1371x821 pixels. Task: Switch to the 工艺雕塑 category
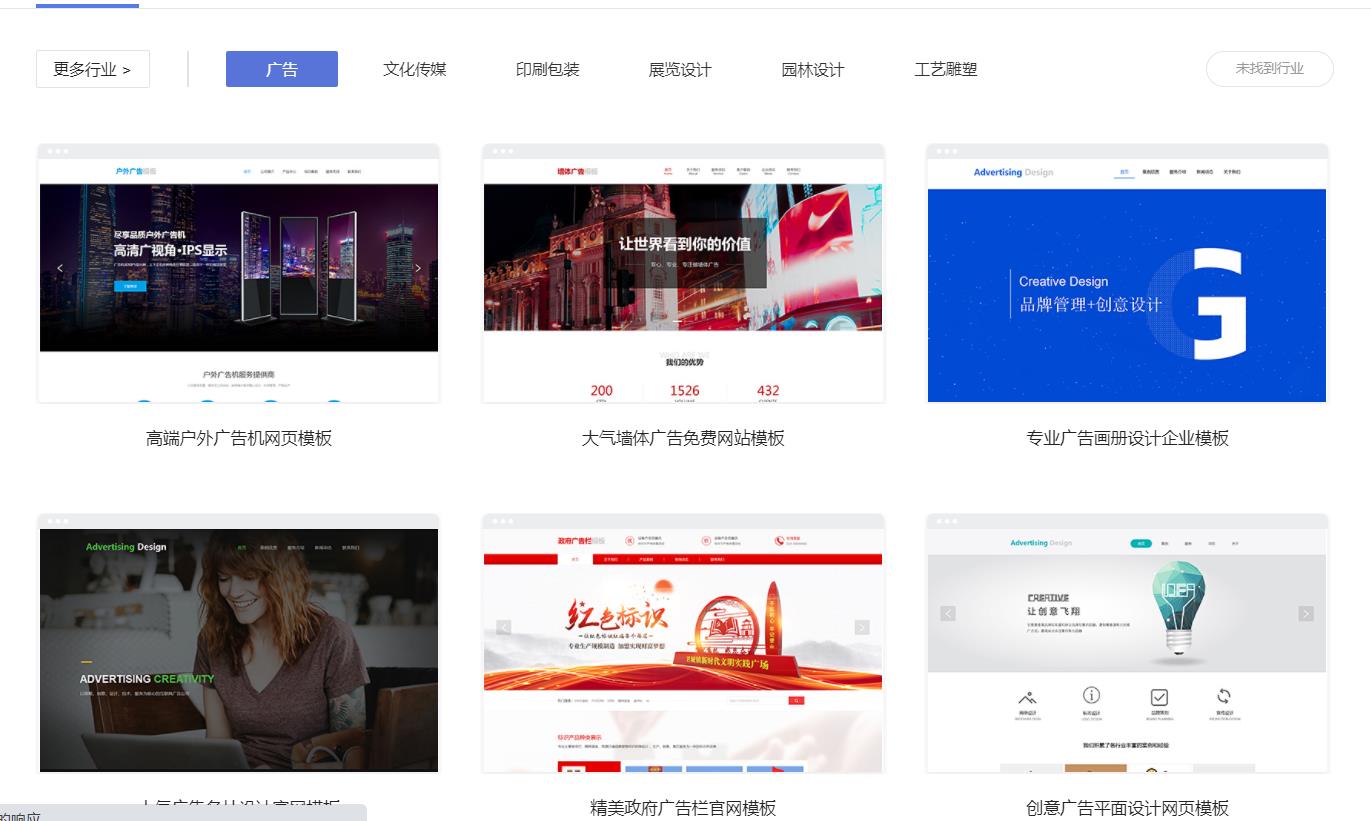point(945,69)
